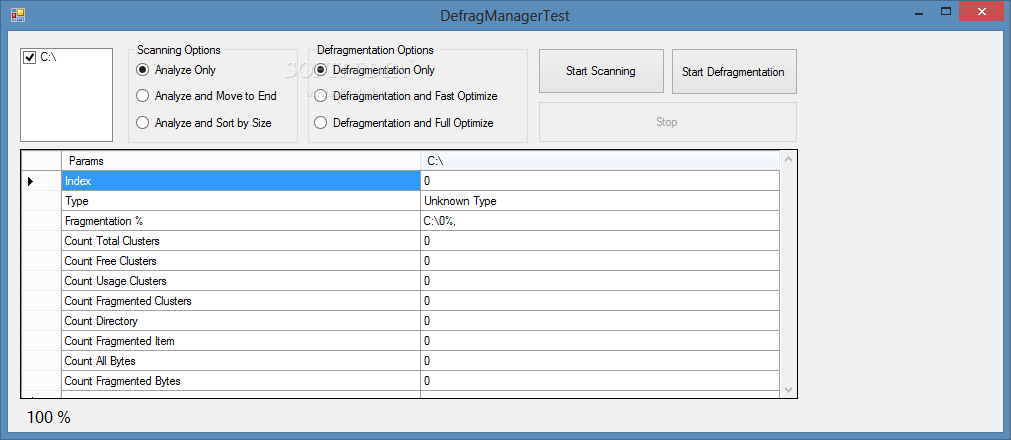Click the Params column header
The height and width of the screenshot is (440, 1011).
(x=240, y=161)
